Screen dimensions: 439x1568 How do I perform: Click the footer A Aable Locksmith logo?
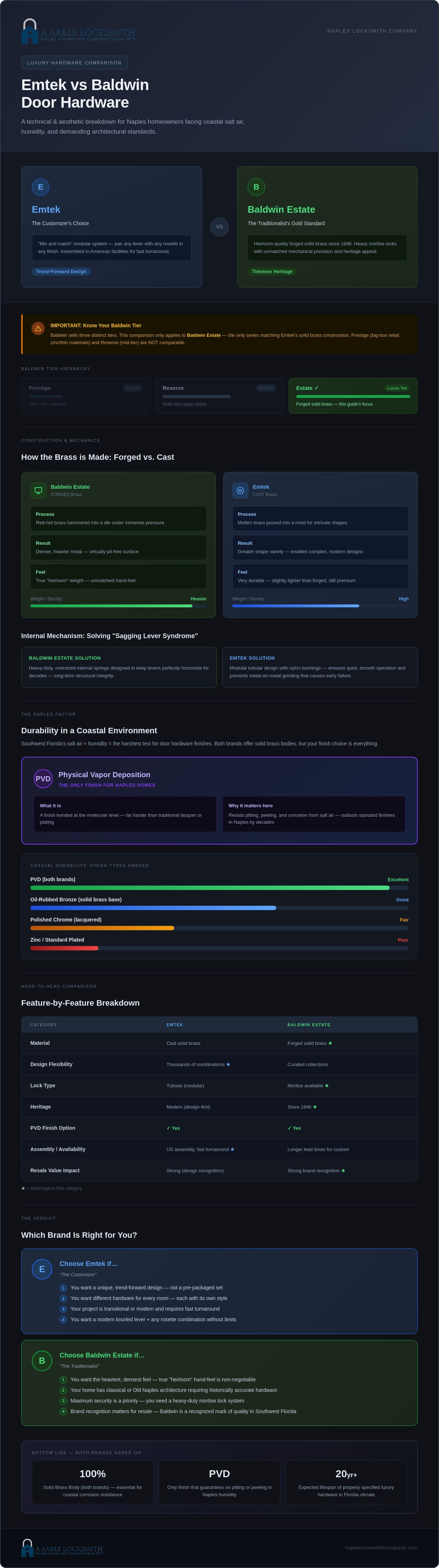[62, 1547]
